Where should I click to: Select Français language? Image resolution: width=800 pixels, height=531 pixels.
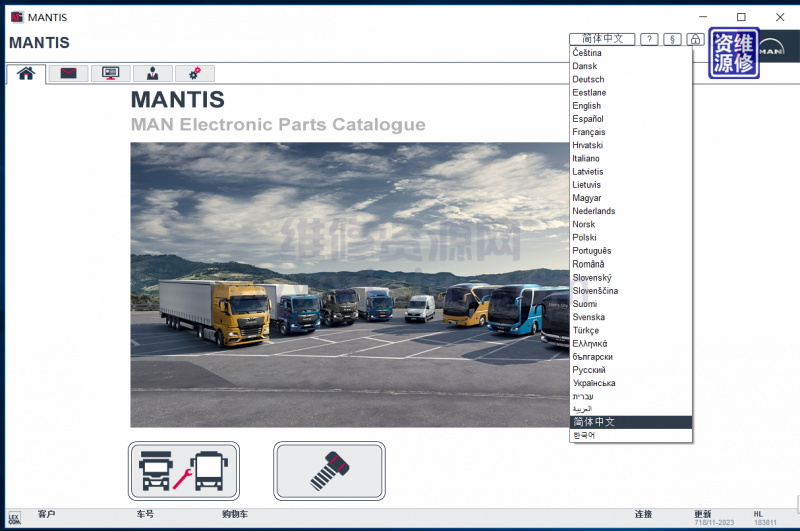pyautogui.click(x=631, y=132)
